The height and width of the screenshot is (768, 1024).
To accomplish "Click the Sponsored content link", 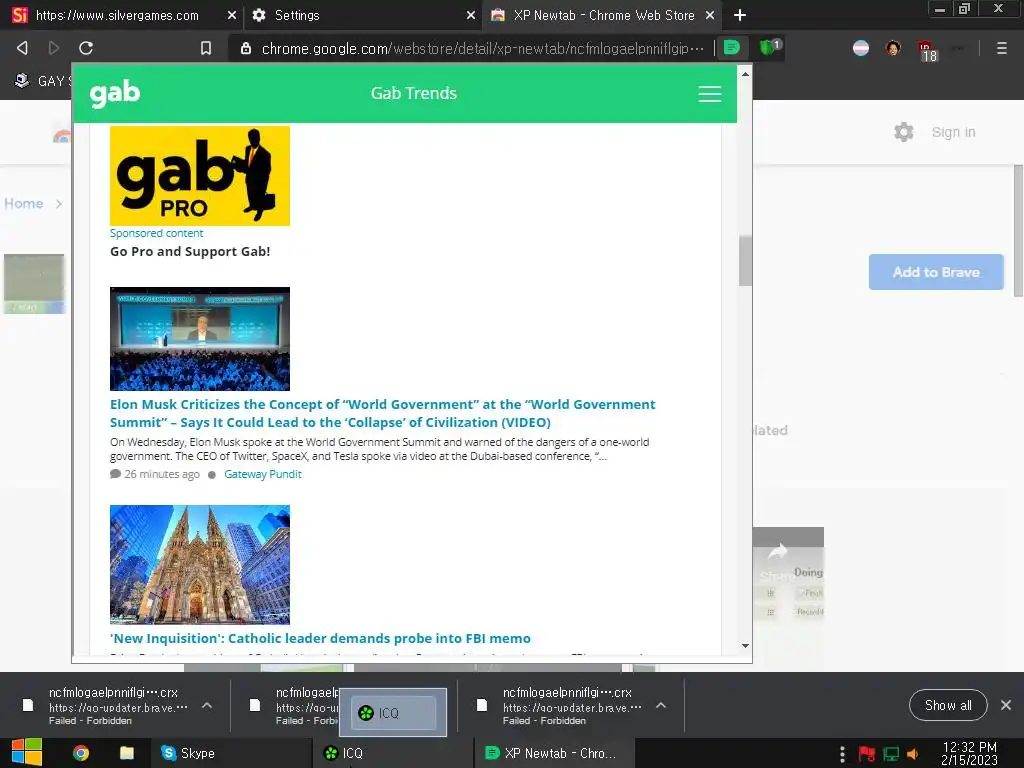I will [x=156, y=233].
